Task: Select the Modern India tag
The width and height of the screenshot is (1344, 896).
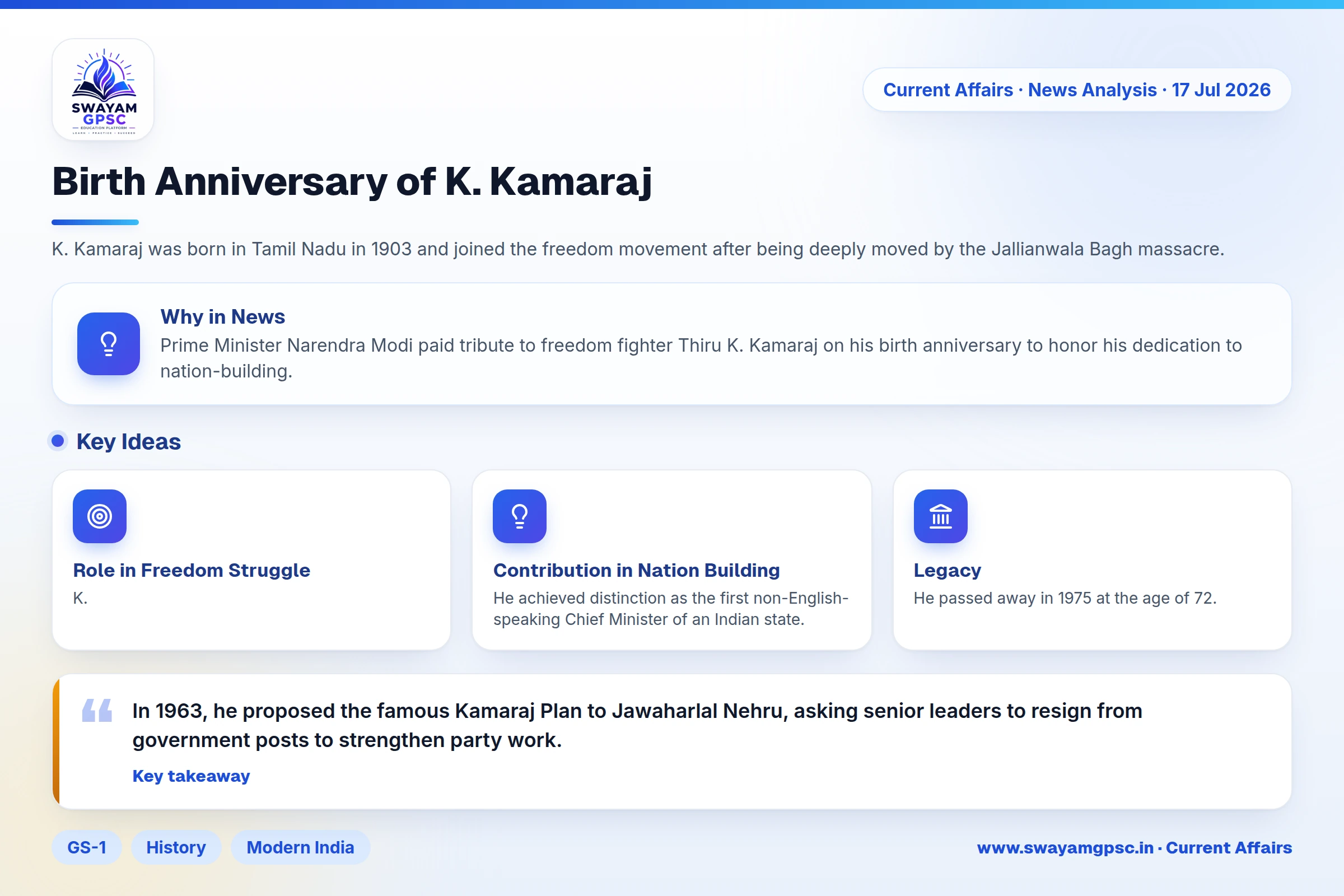Action: tap(301, 847)
